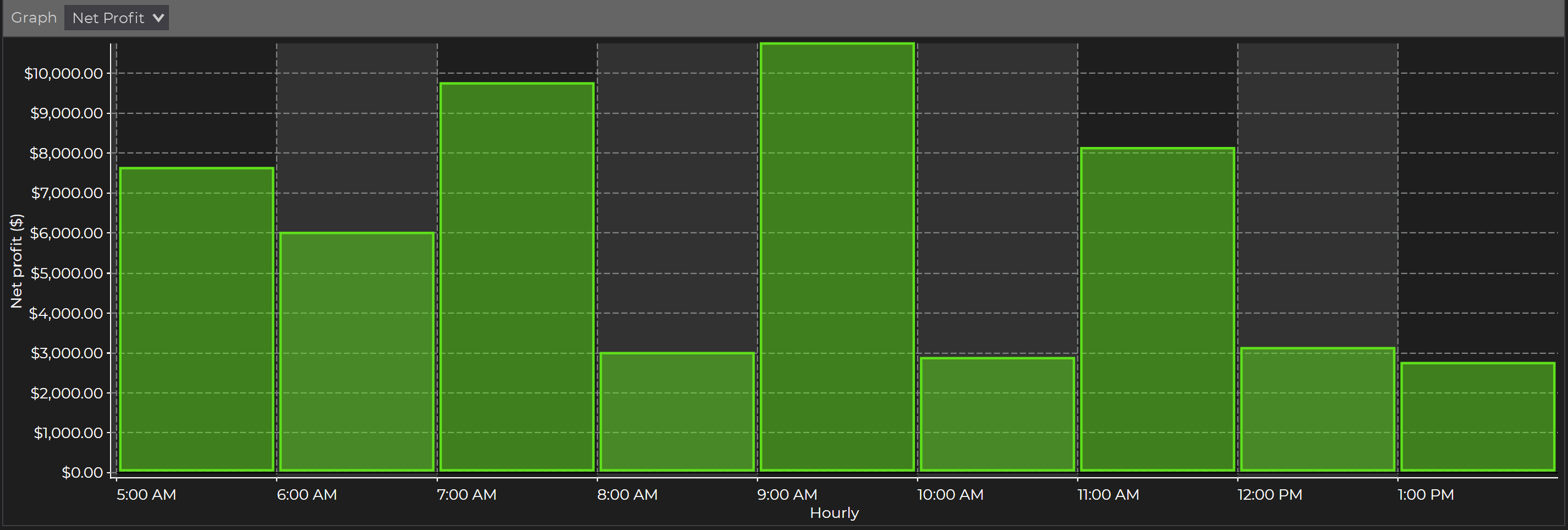The height and width of the screenshot is (530, 1568).
Task: Click the $0.00 axis tick label
Action: (x=81, y=472)
